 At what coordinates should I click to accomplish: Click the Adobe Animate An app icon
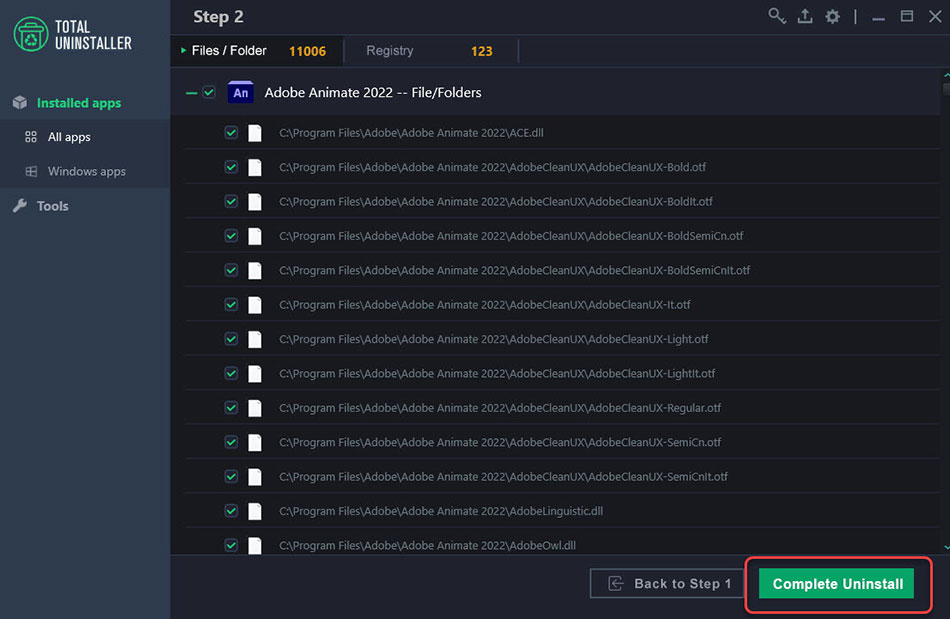[241, 92]
